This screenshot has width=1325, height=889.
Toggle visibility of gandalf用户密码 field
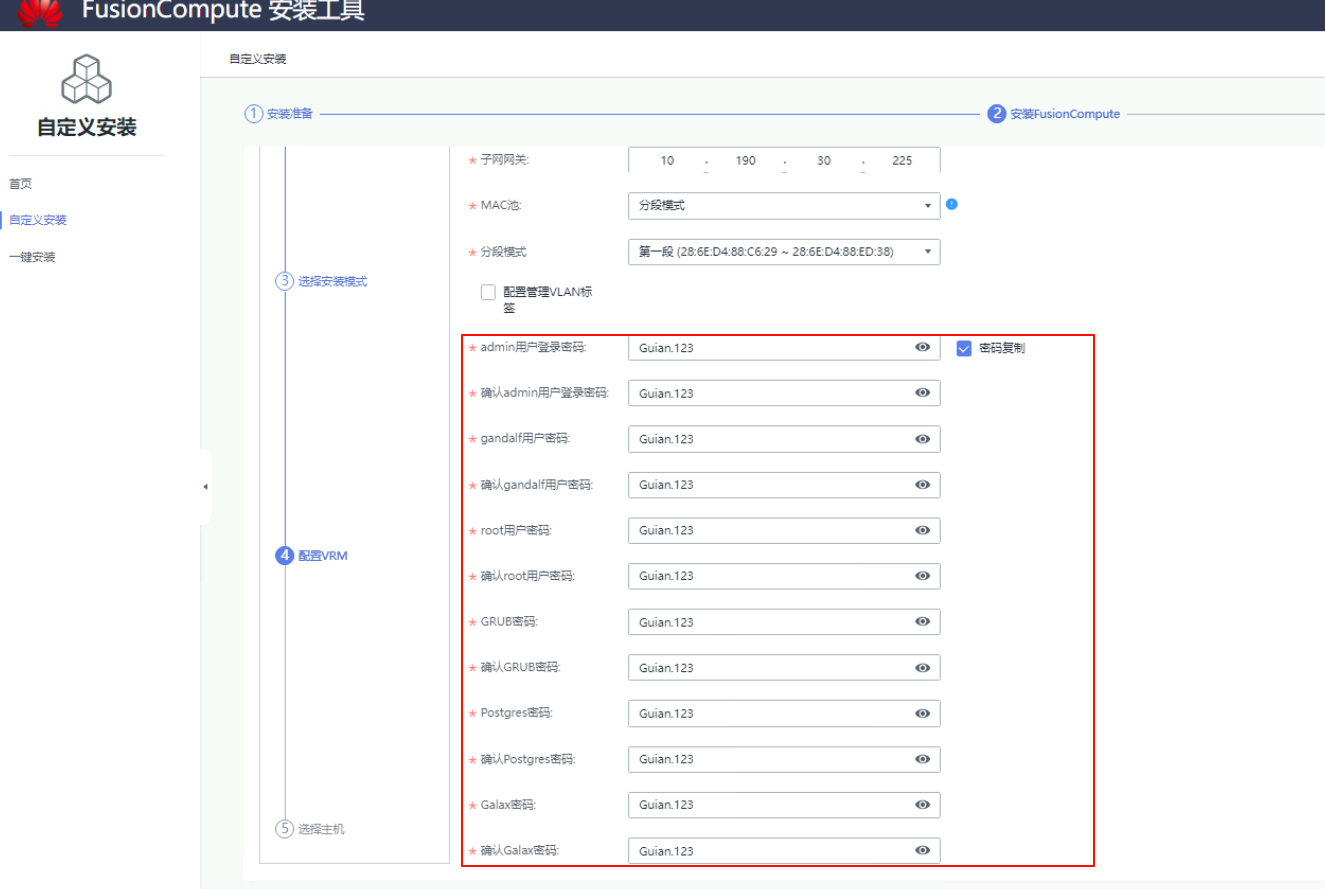coord(922,439)
